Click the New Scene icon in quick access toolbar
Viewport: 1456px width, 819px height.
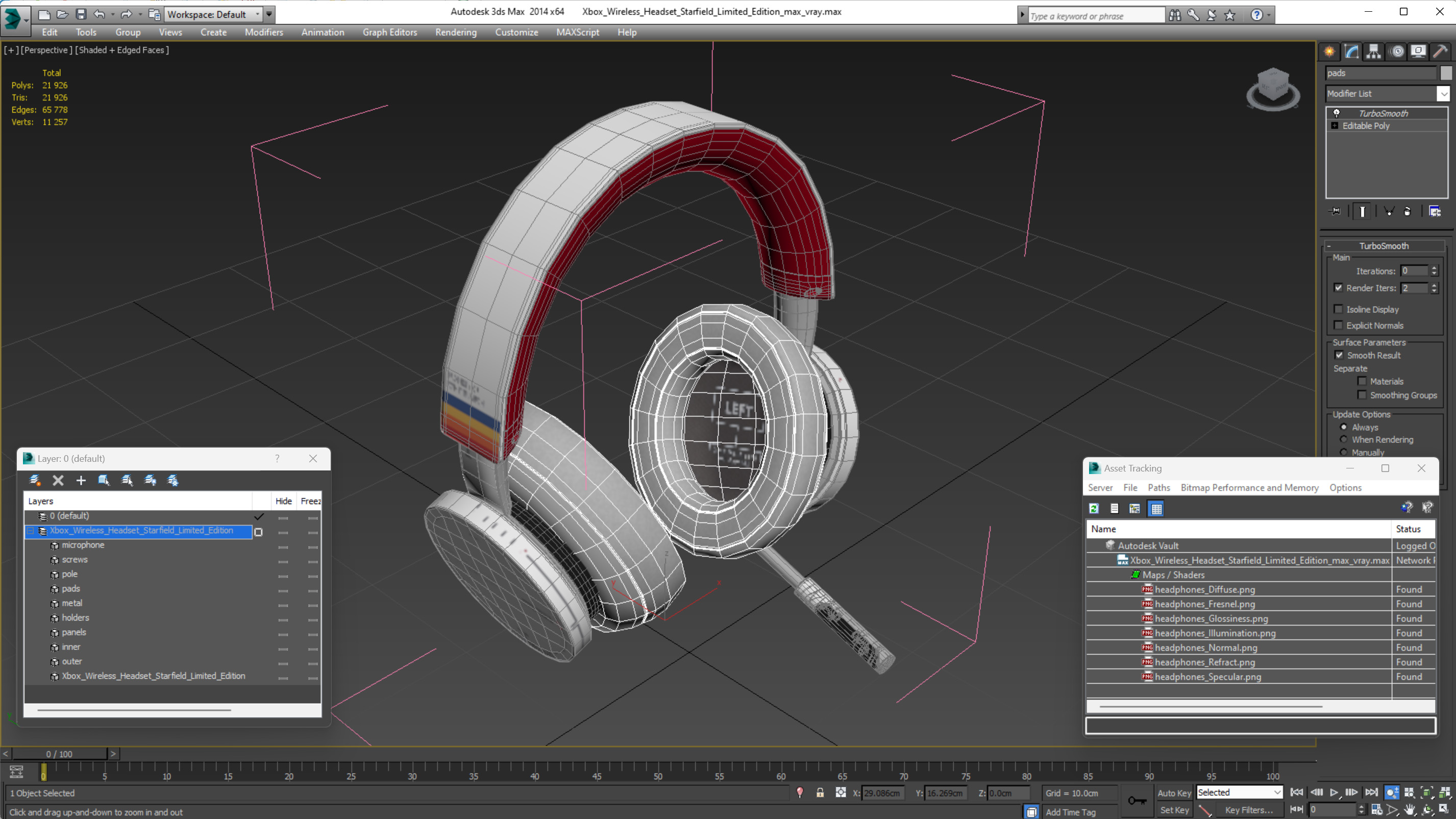point(43,14)
